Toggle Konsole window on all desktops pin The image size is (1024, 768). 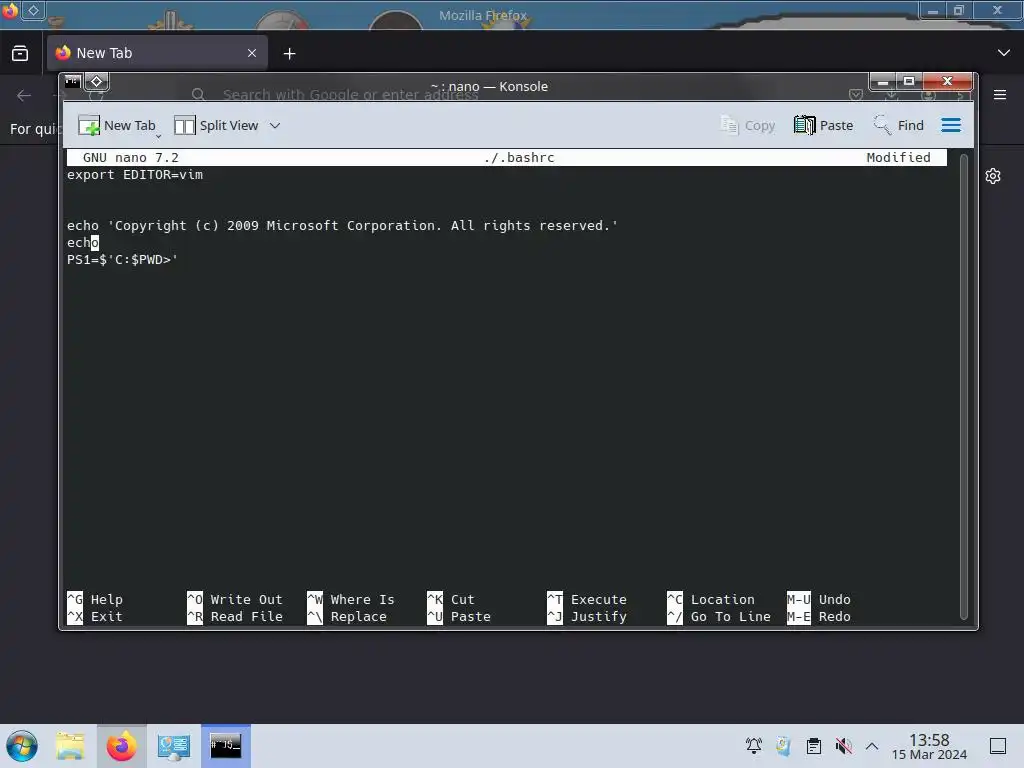pyautogui.click(x=97, y=82)
